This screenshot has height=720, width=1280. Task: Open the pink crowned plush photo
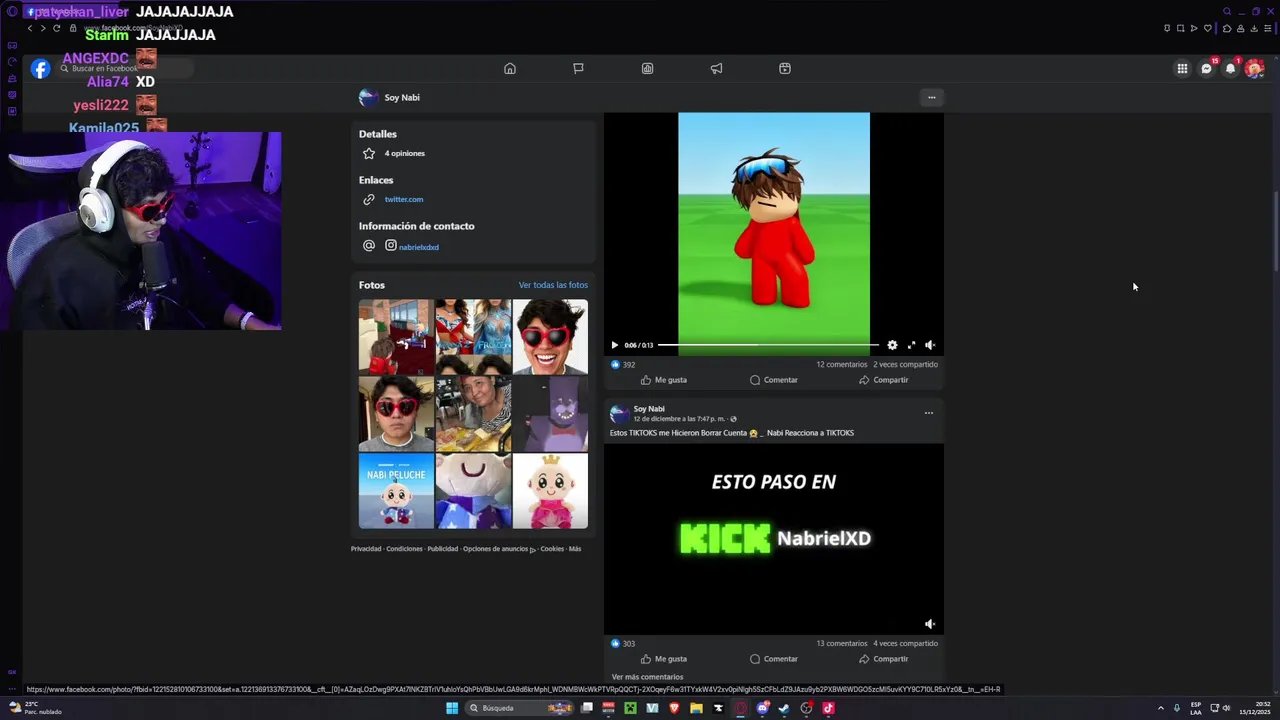click(x=550, y=491)
